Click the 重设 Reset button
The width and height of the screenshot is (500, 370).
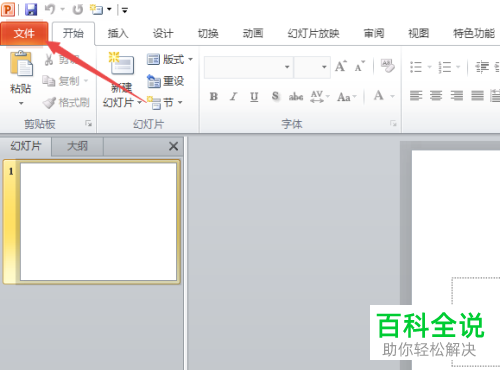(165, 81)
